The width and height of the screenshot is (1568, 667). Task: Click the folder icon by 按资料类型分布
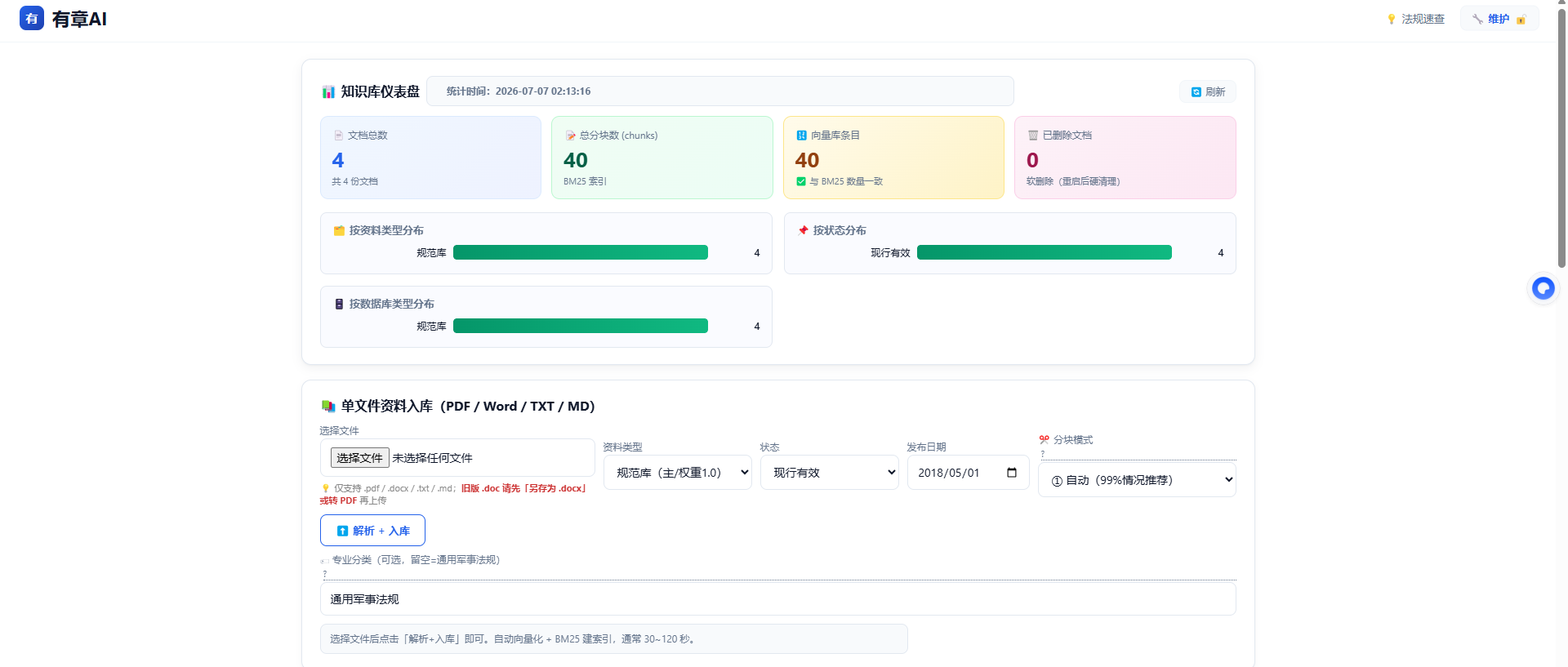tap(339, 231)
